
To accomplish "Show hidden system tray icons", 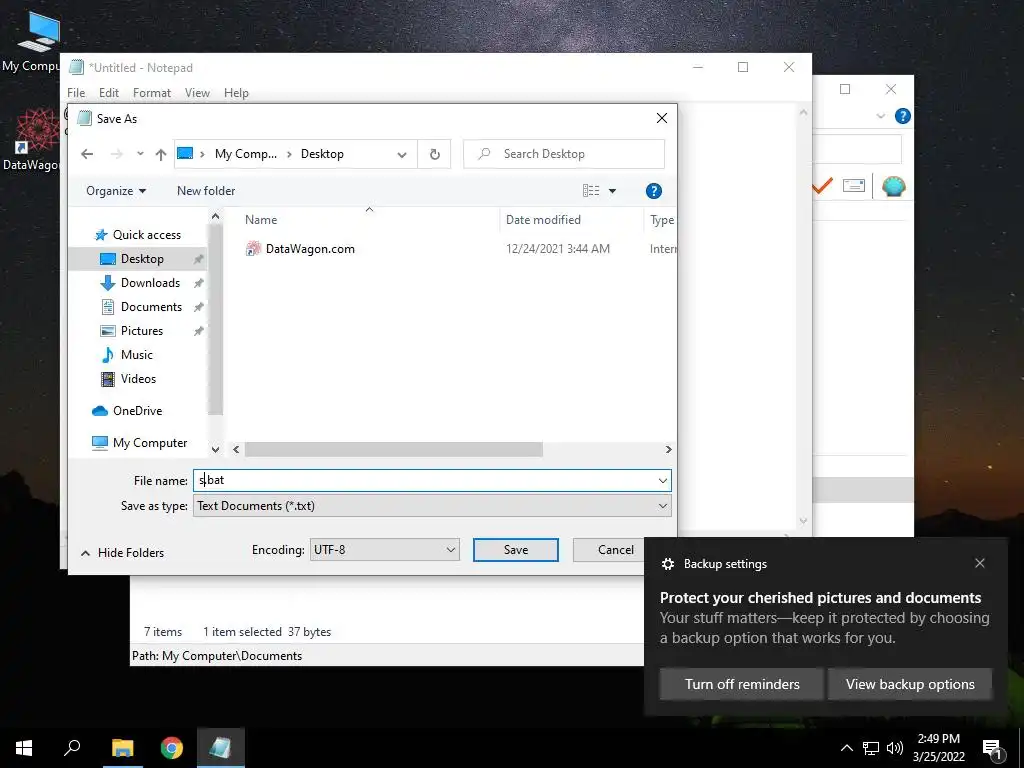I will [x=846, y=748].
